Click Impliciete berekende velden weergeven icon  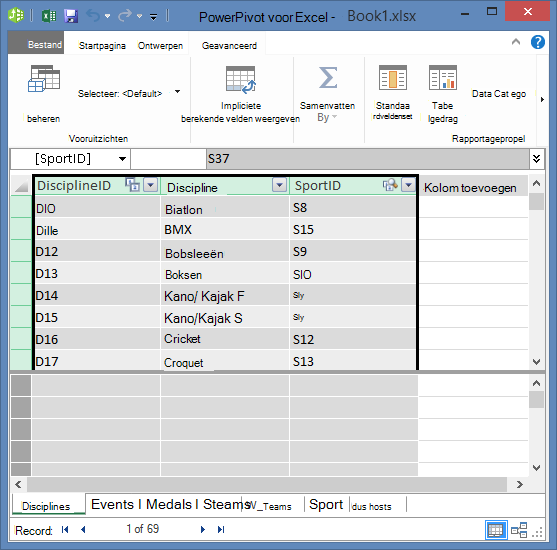click(x=240, y=80)
